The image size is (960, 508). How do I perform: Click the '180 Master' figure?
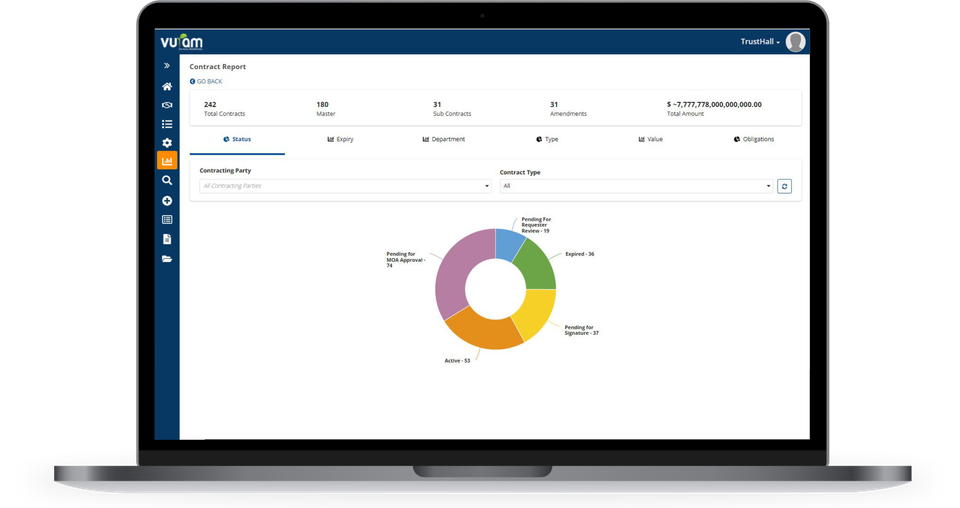(x=326, y=109)
